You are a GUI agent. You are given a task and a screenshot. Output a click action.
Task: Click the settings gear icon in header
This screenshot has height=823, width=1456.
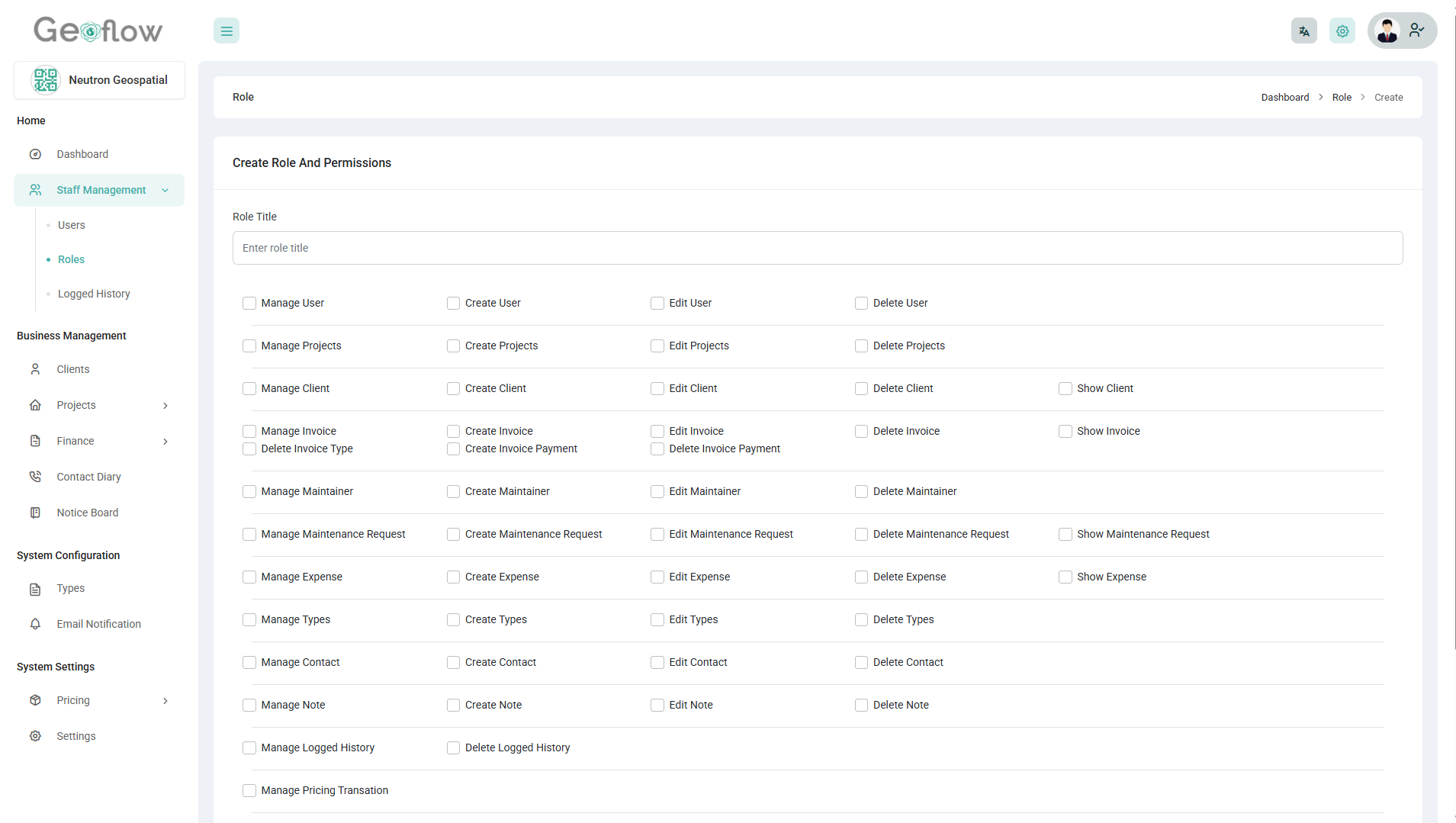[x=1342, y=31]
